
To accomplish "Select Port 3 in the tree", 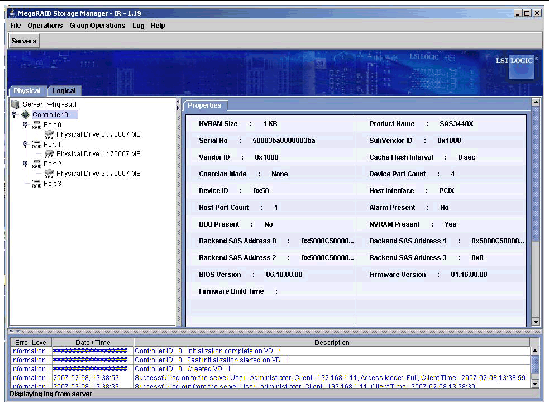I will [53, 184].
